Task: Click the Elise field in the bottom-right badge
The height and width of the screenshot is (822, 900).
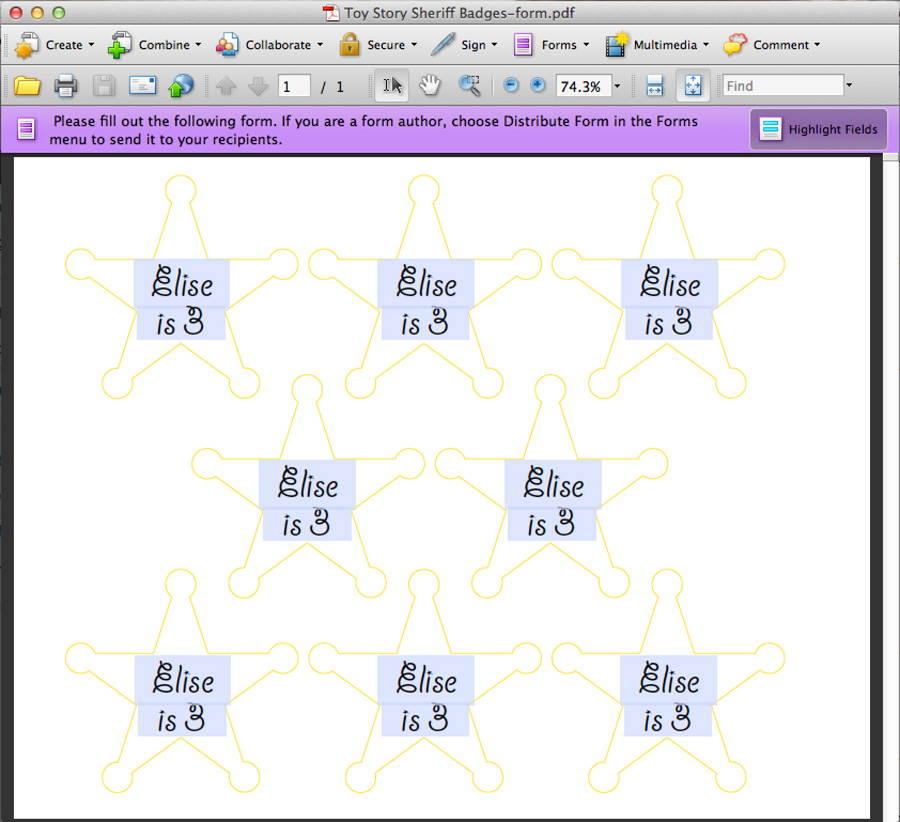Action: [x=669, y=680]
